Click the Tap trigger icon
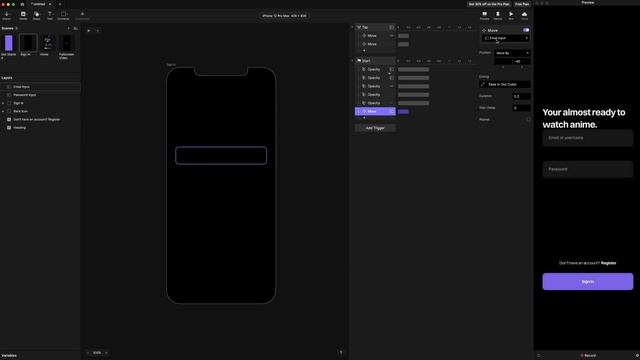Image resolution: width=640 pixels, height=360 pixels. point(359,27)
